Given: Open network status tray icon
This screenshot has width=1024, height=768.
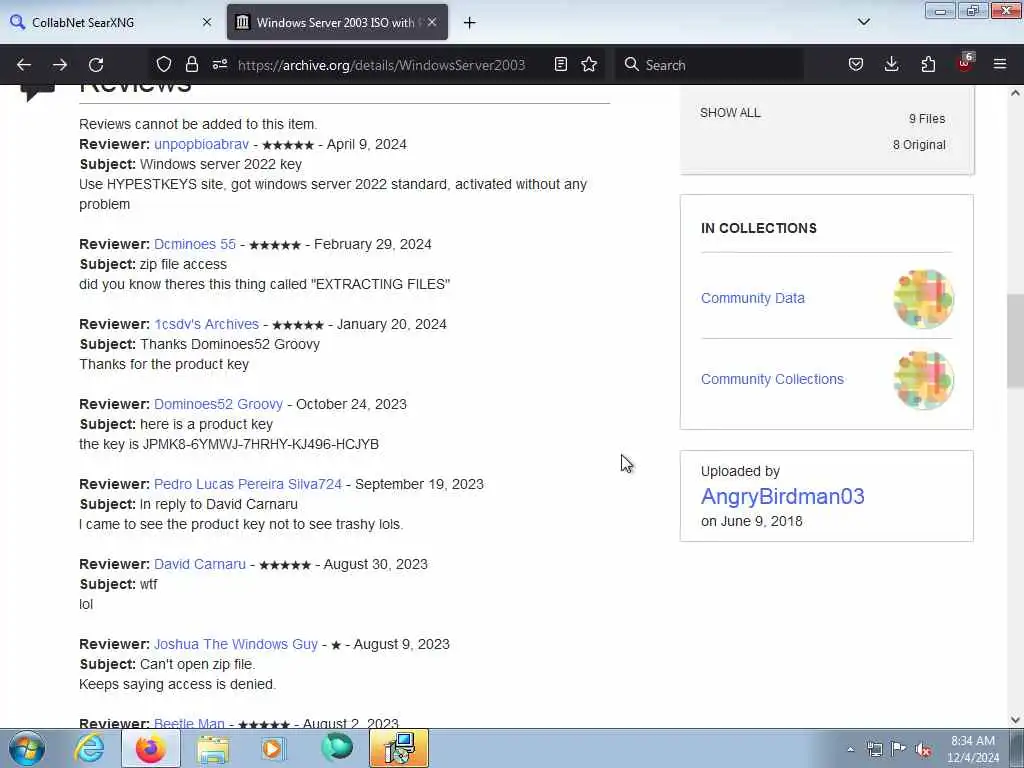Looking at the screenshot, I should [x=874, y=749].
